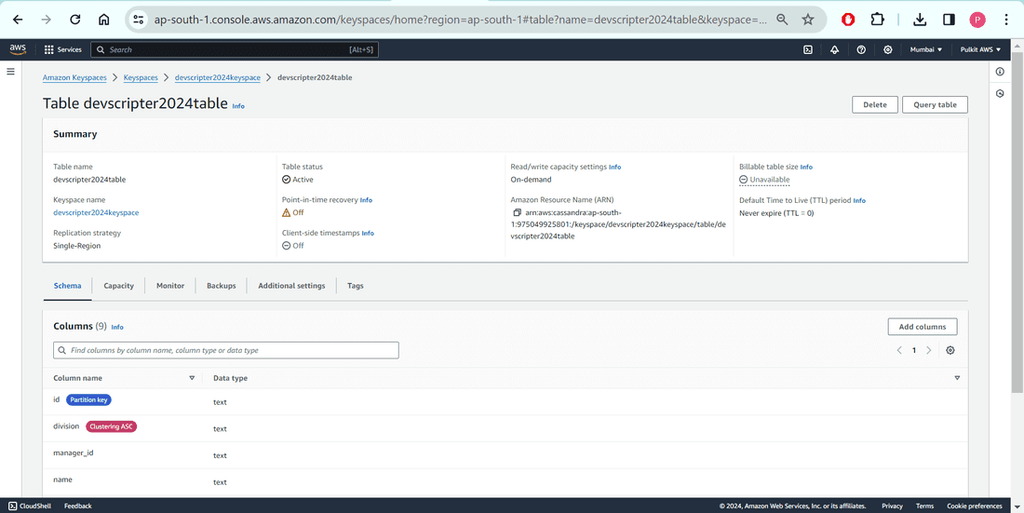
Task: Bookmark this page with the star icon
Action: point(808,20)
